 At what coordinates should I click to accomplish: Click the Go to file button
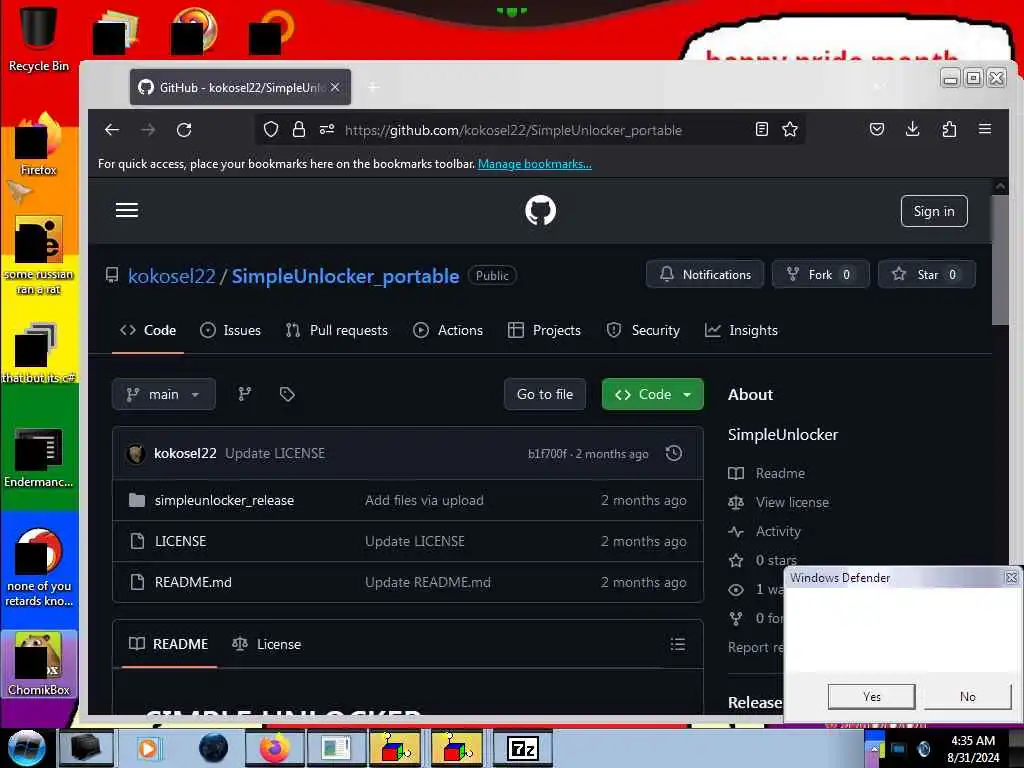(545, 394)
